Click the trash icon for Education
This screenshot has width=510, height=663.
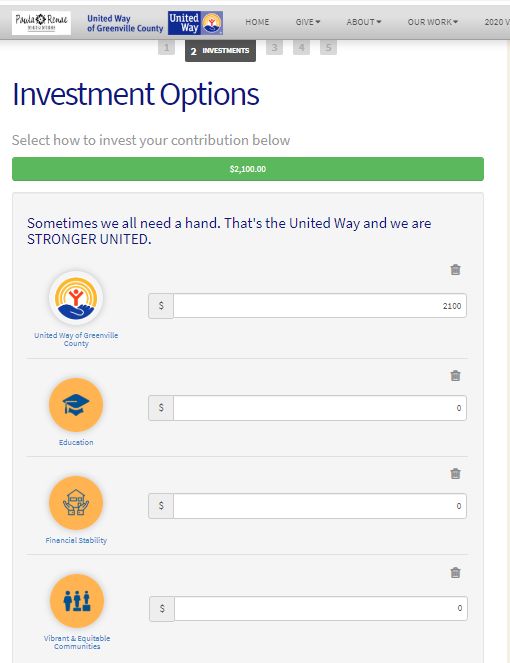tap(455, 375)
